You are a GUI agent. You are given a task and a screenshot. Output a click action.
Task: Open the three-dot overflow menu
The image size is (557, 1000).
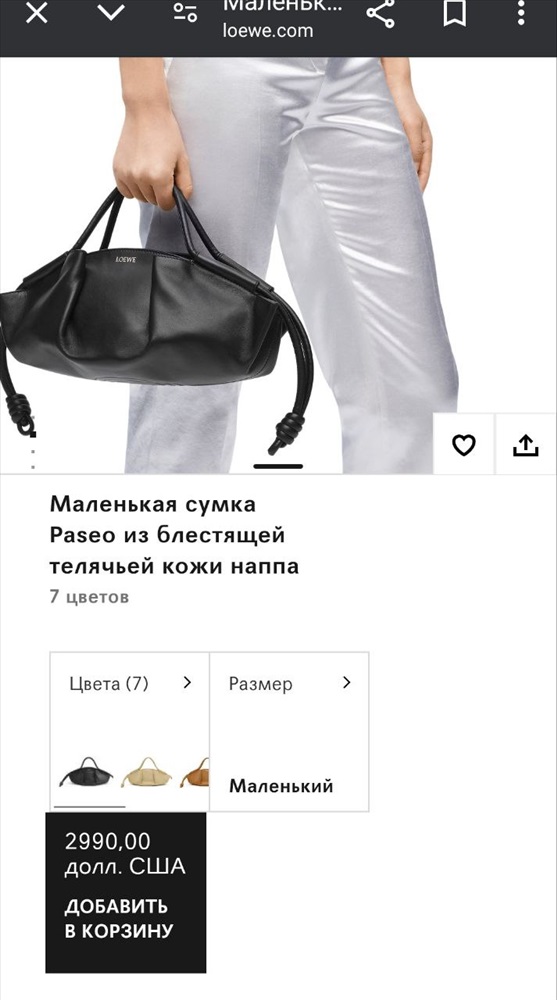click(521, 13)
